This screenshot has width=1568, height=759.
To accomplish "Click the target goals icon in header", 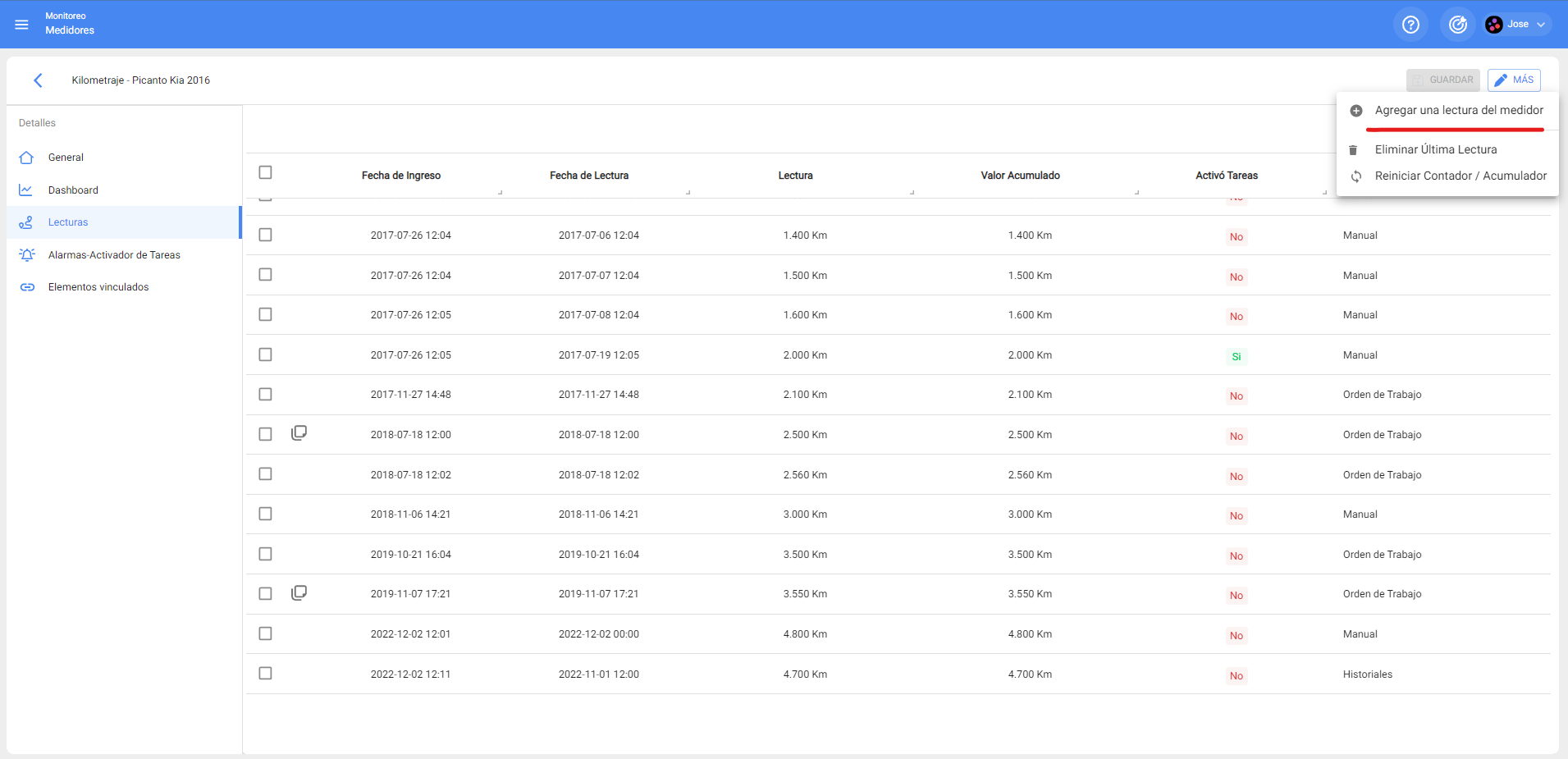I will (x=1457, y=25).
